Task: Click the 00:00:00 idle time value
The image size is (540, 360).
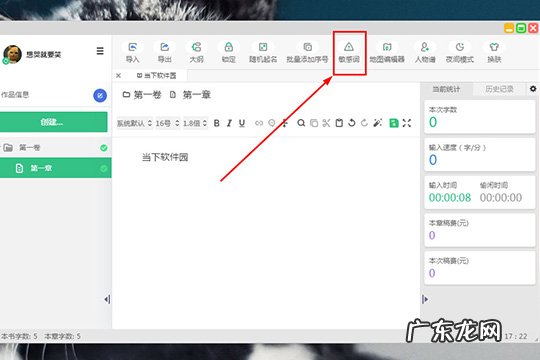Action: pyautogui.click(x=501, y=197)
